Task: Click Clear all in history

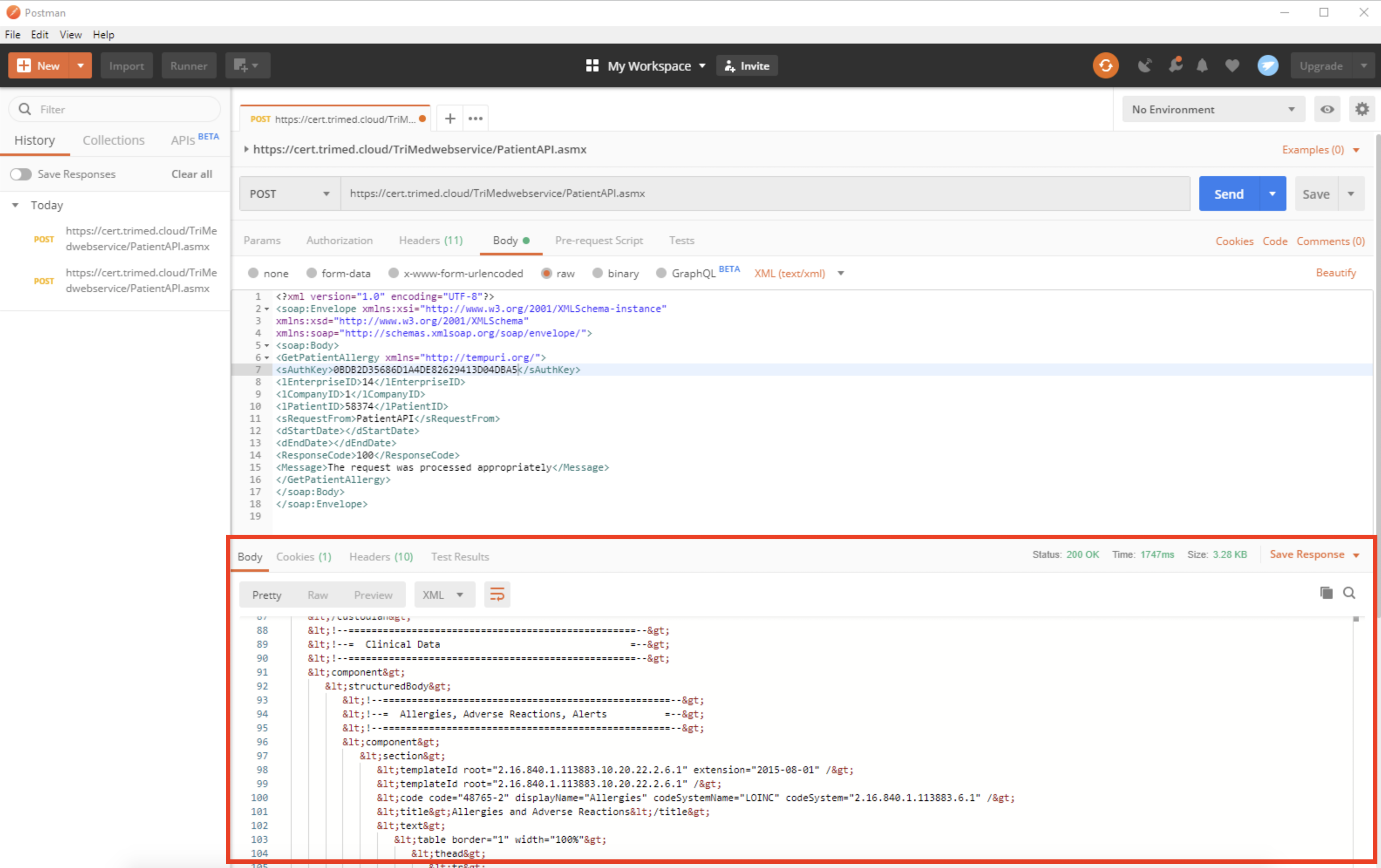Action: 191,174
